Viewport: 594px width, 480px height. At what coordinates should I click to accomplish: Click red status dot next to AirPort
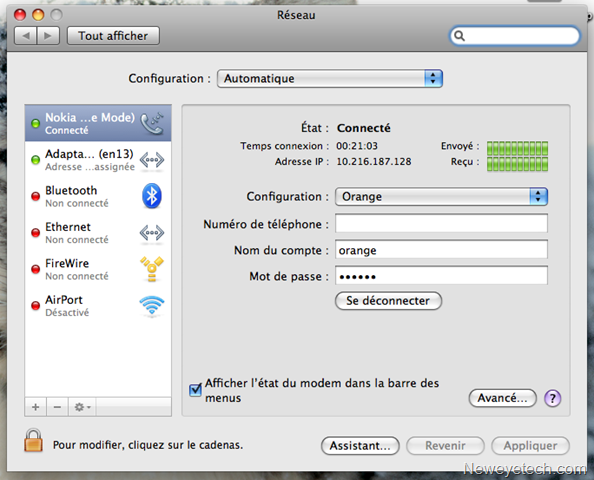pos(36,305)
